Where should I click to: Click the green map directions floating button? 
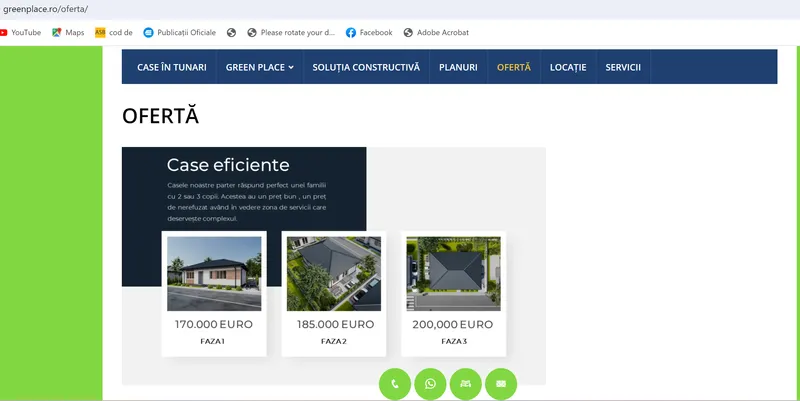(x=466, y=384)
